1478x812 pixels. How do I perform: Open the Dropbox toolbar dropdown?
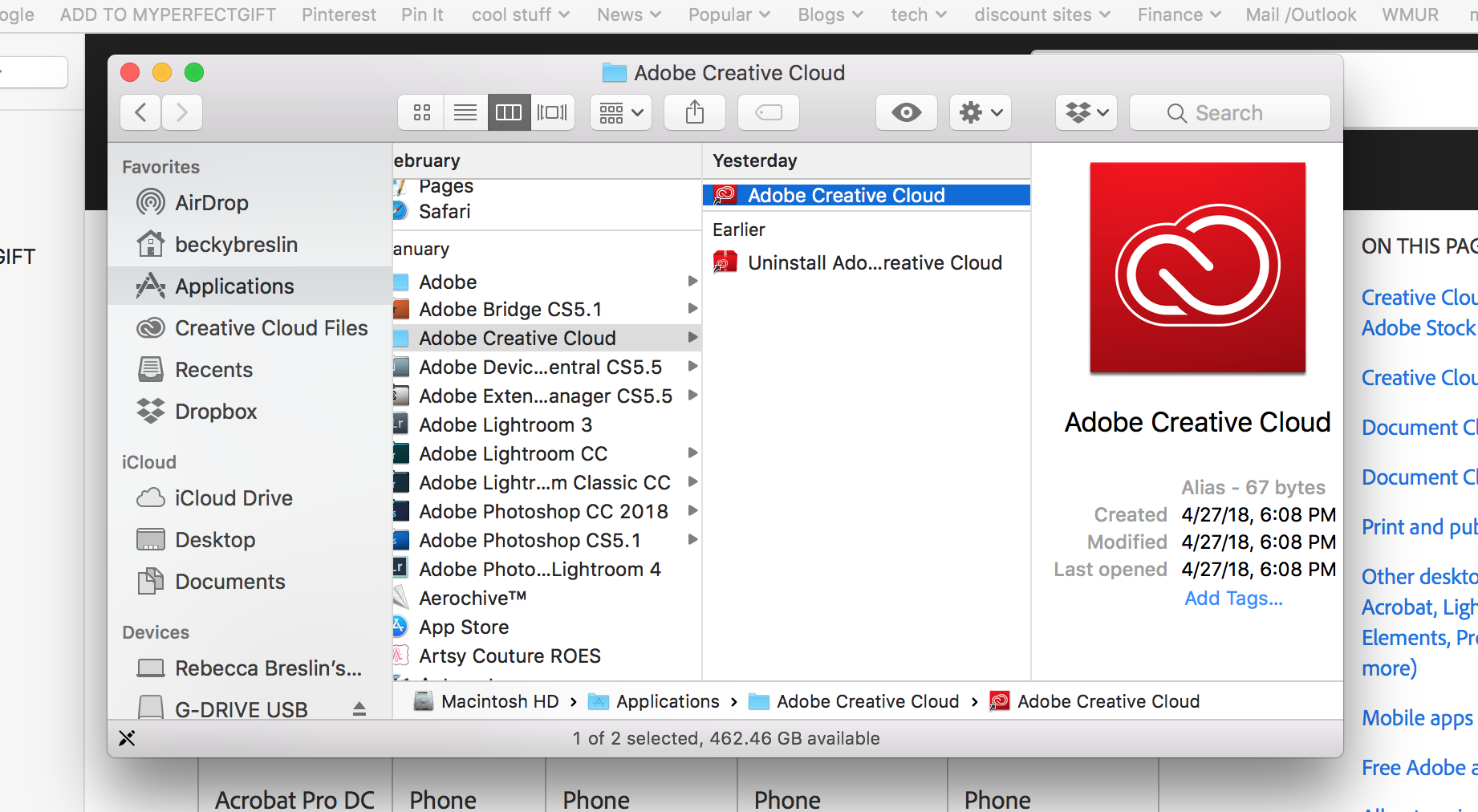(x=1086, y=112)
